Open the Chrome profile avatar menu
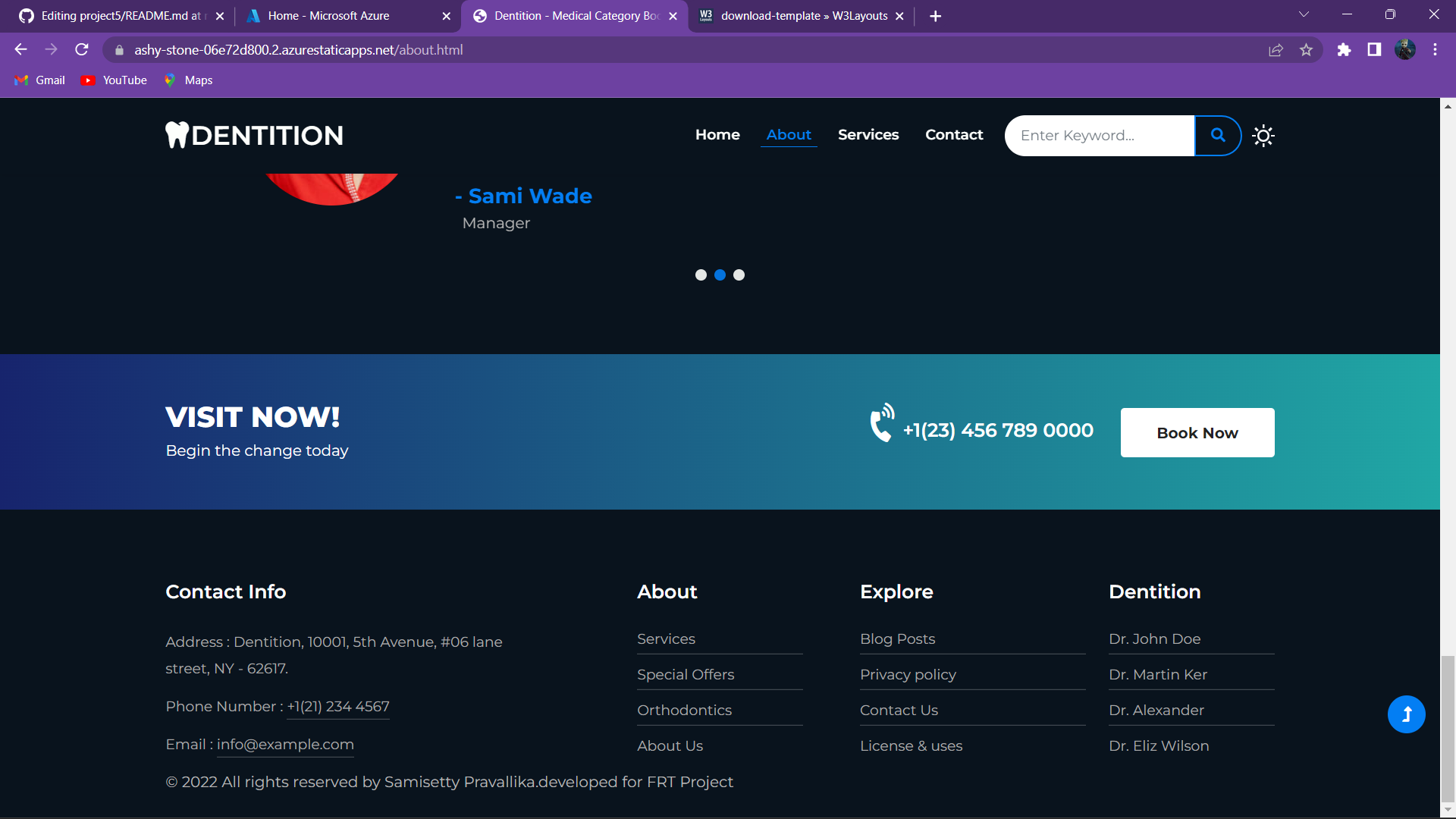 pos(1404,50)
